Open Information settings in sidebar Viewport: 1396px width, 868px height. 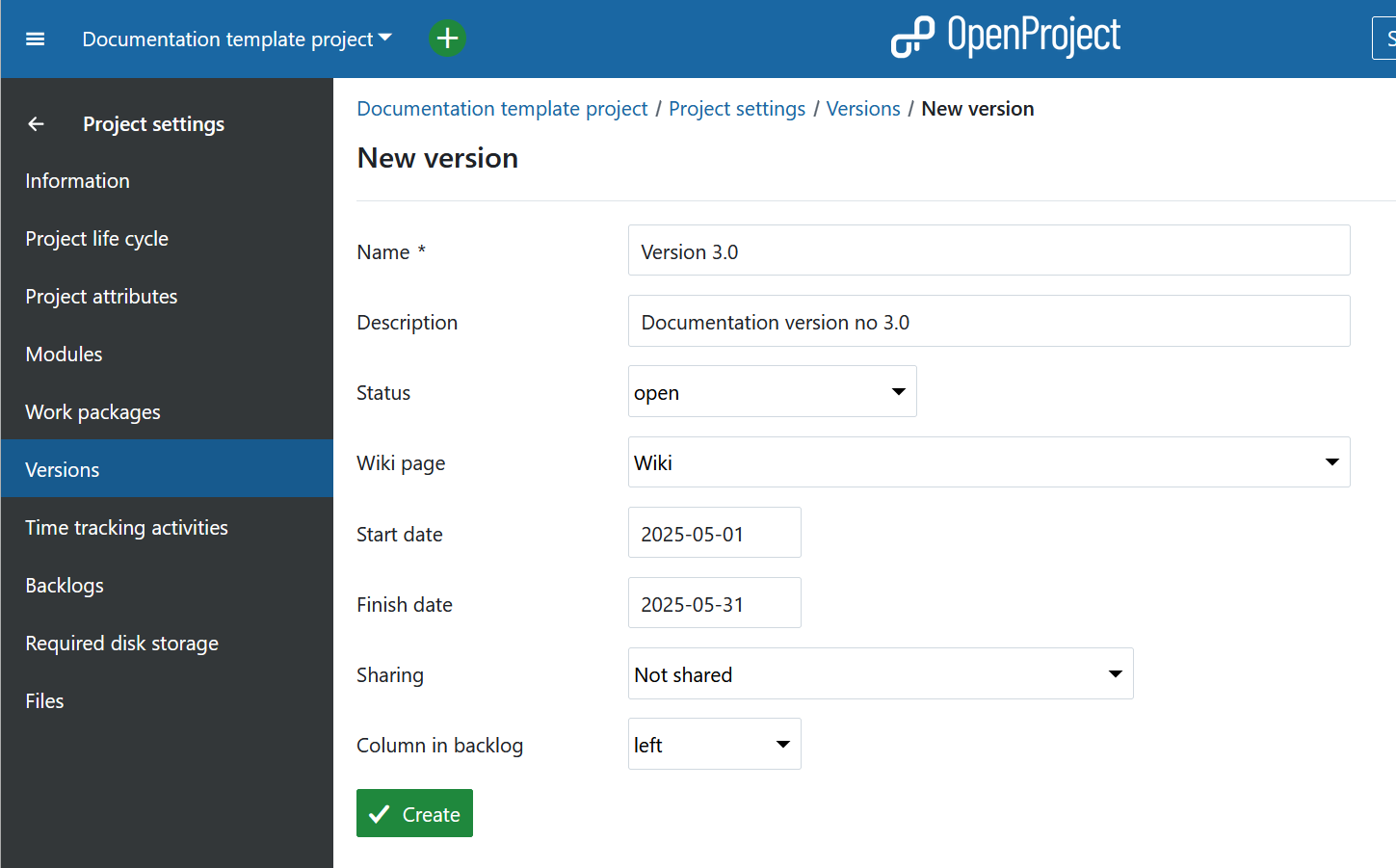point(167,181)
